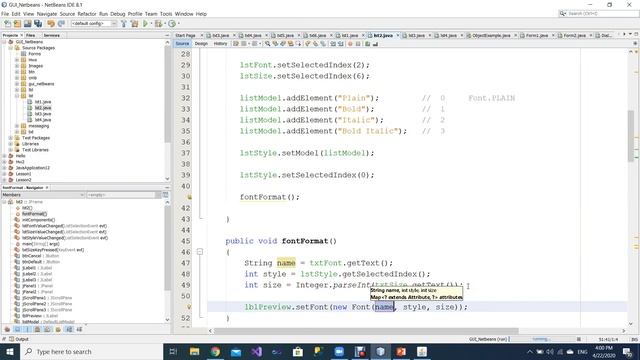Click the Stop Macro Recording icon
Image resolution: width=640 pixels, height=360 pixels.
[358, 44]
